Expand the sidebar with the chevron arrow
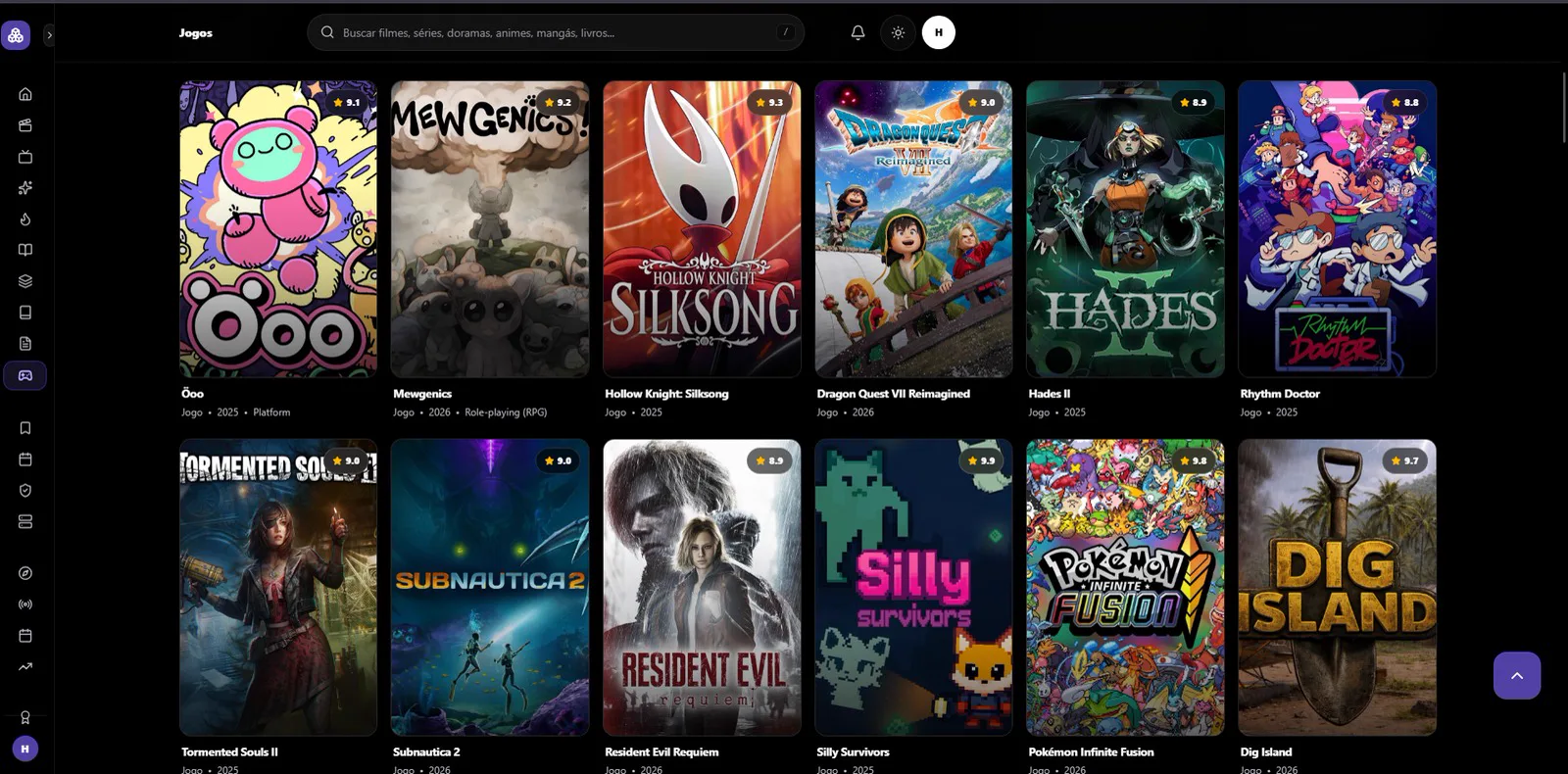The image size is (1568, 774). (49, 35)
